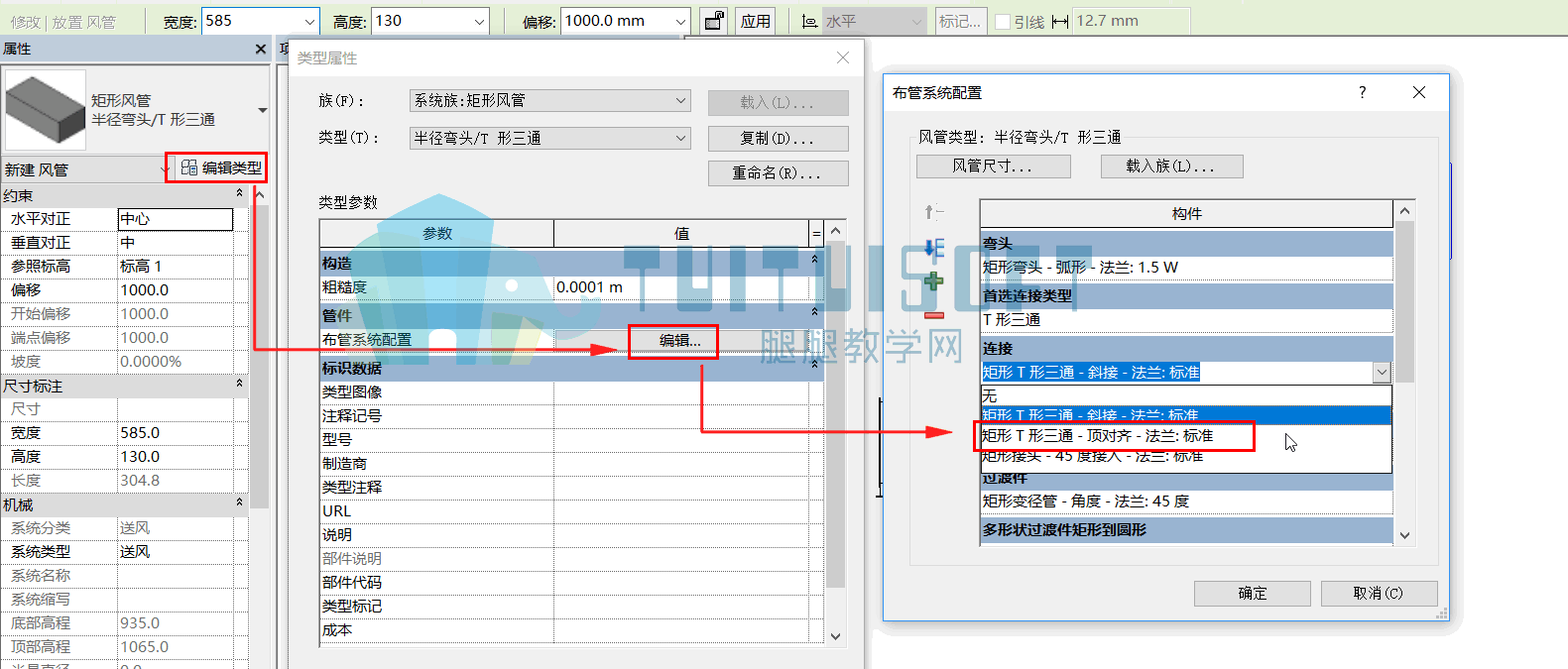This screenshot has width=1568, height=669.
Task: Click transition row 矩形变径管 - 角度
Action: pos(1186,502)
